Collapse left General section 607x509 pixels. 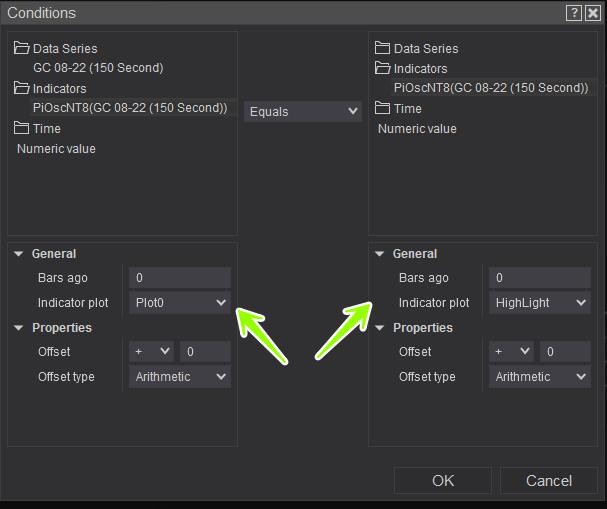pos(18,254)
